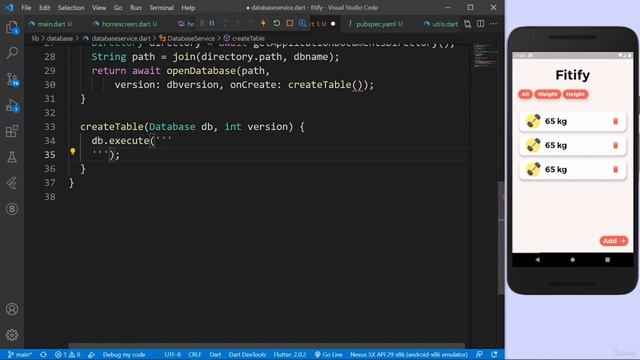Select the All filter chip in Fitify
The width and height of the screenshot is (640, 360).
tap(525, 94)
